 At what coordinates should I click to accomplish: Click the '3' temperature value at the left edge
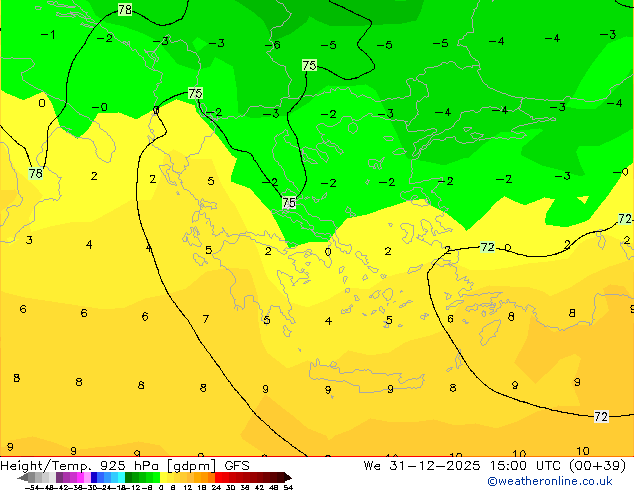(29, 240)
